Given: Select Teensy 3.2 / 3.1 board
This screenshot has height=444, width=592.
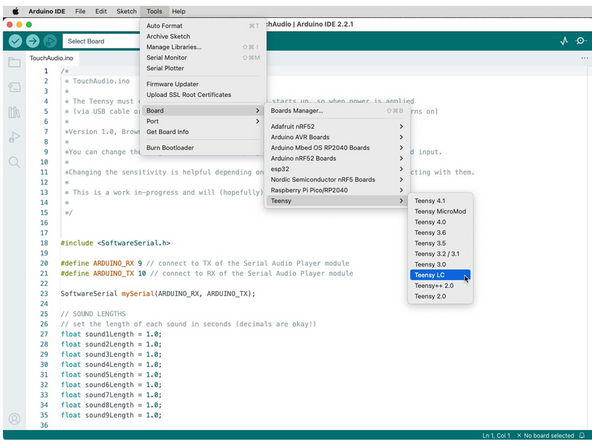Looking at the screenshot, I should pyautogui.click(x=440, y=254).
